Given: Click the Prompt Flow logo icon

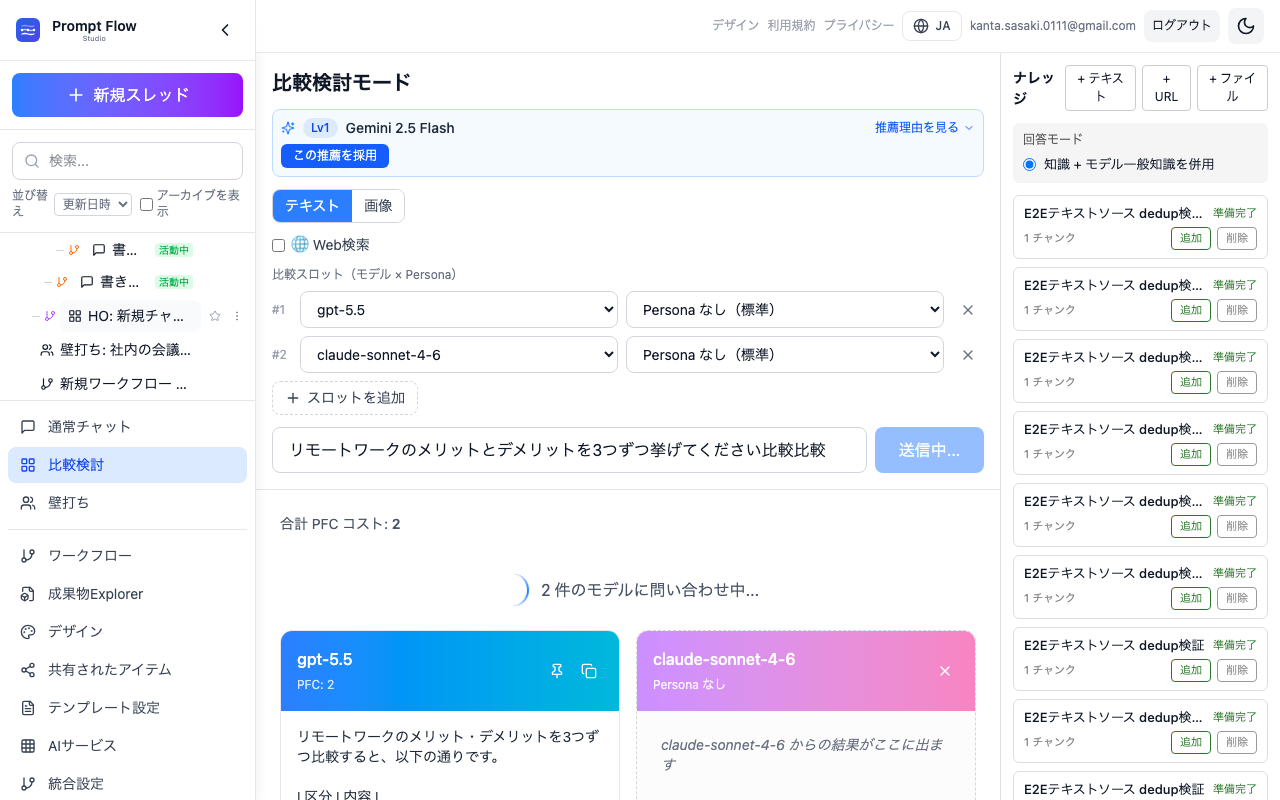Looking at the screenshot, I should pos(28,30).
